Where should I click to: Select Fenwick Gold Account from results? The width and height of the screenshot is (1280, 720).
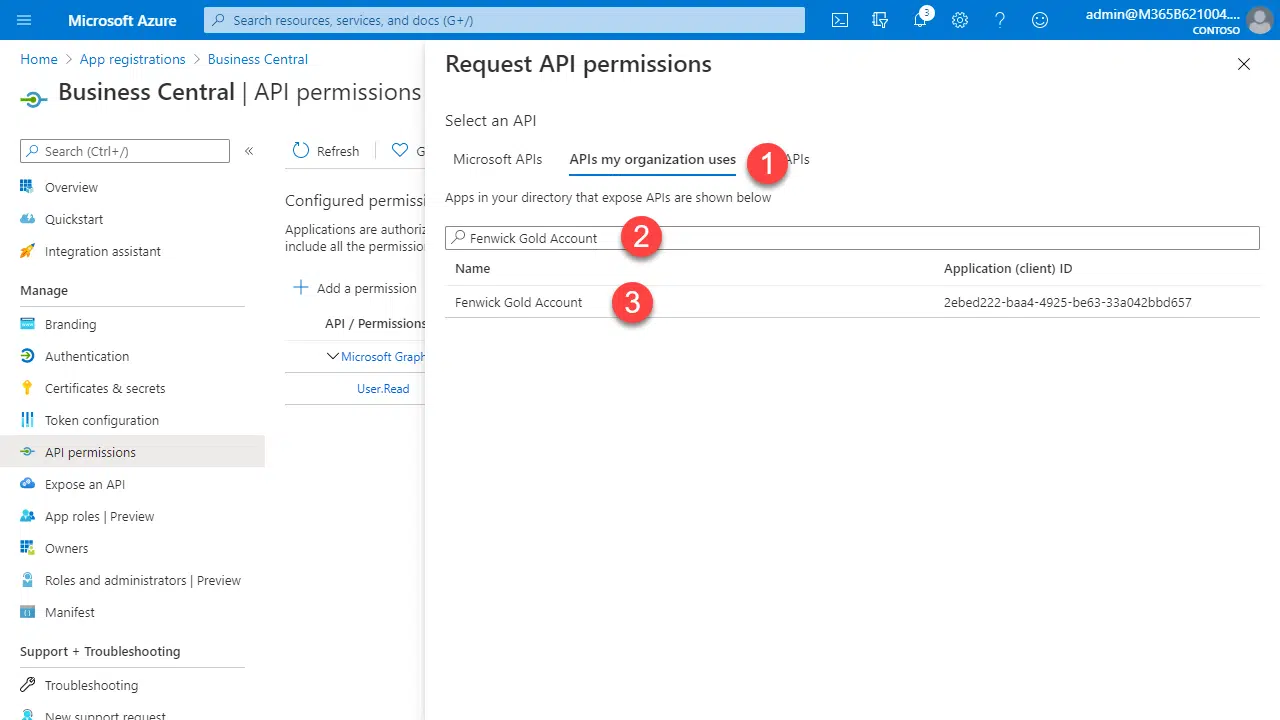pyautogui.click(x=518, y=302)
